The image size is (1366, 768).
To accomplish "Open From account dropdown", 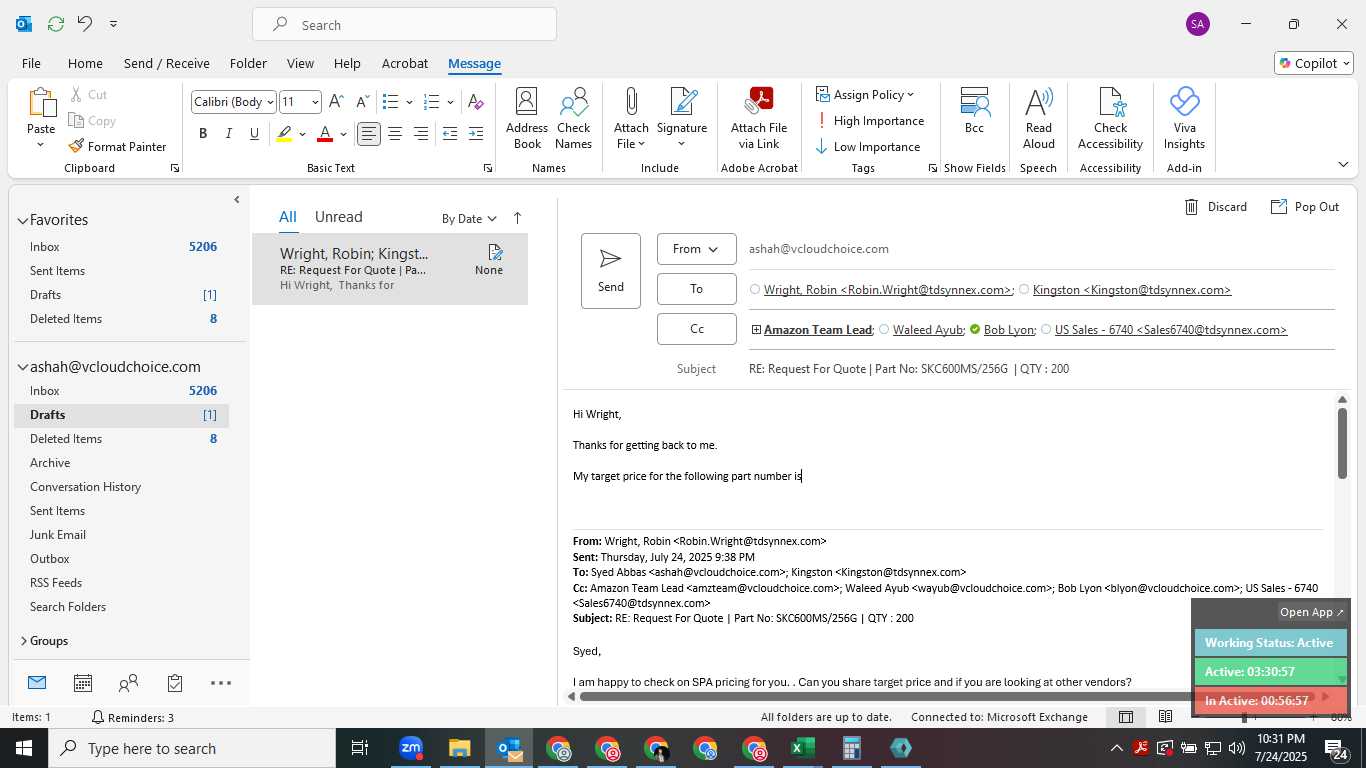I will coord(696,249).
